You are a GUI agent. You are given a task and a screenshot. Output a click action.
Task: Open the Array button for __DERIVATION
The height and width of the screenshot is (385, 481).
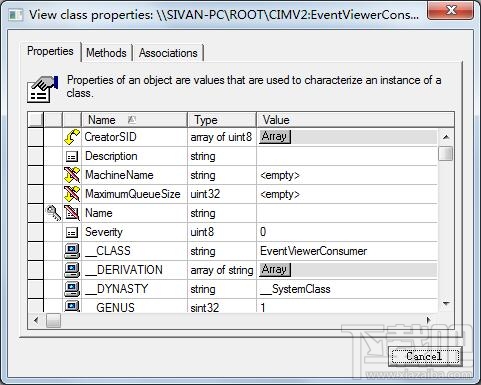click(x=275, y=270)
